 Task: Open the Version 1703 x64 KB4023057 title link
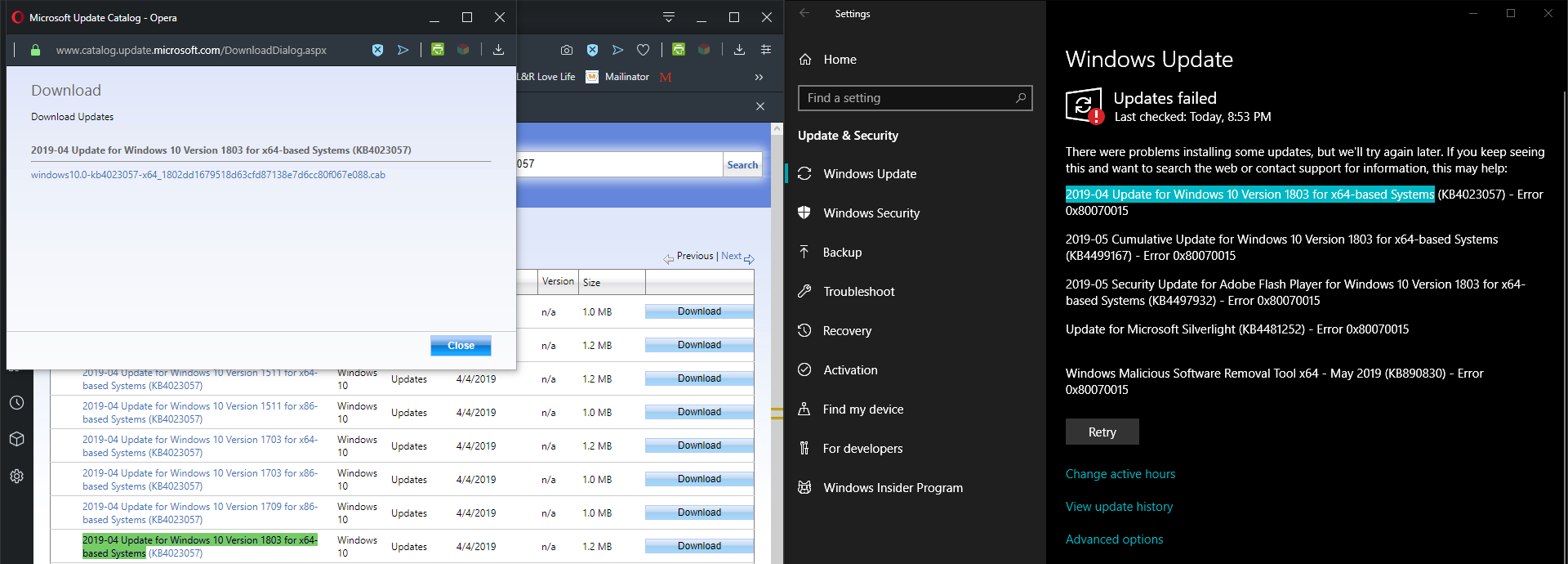[200, 446]
